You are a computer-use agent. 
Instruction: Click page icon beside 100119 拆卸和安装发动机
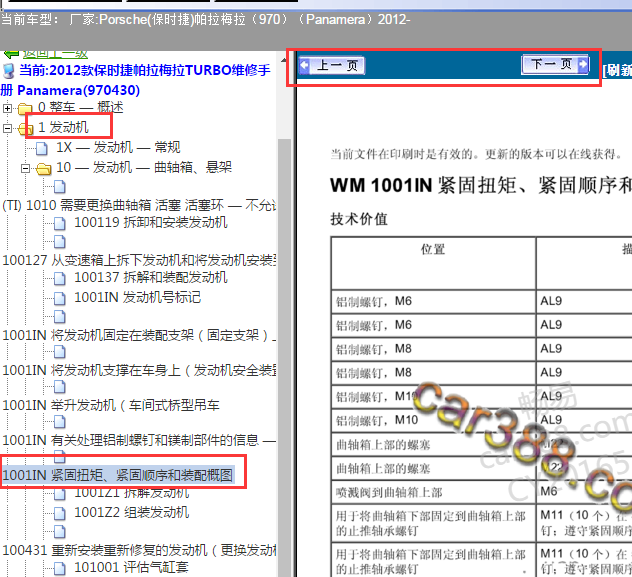(60, 223)
